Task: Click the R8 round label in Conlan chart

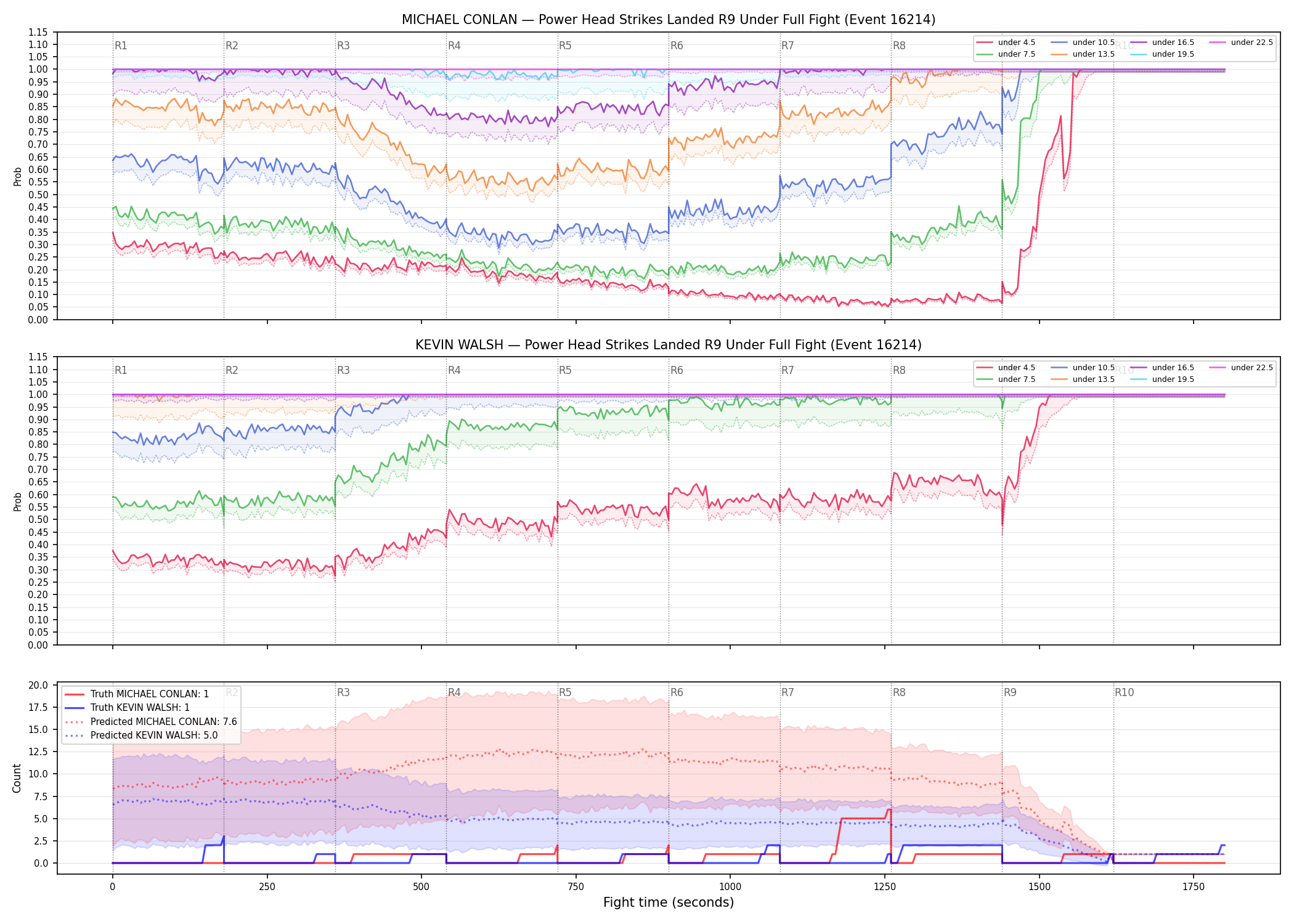Action: (x=899, y=46)
